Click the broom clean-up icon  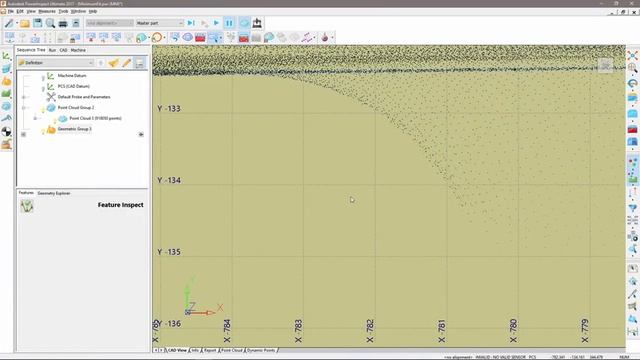(113, 63)
